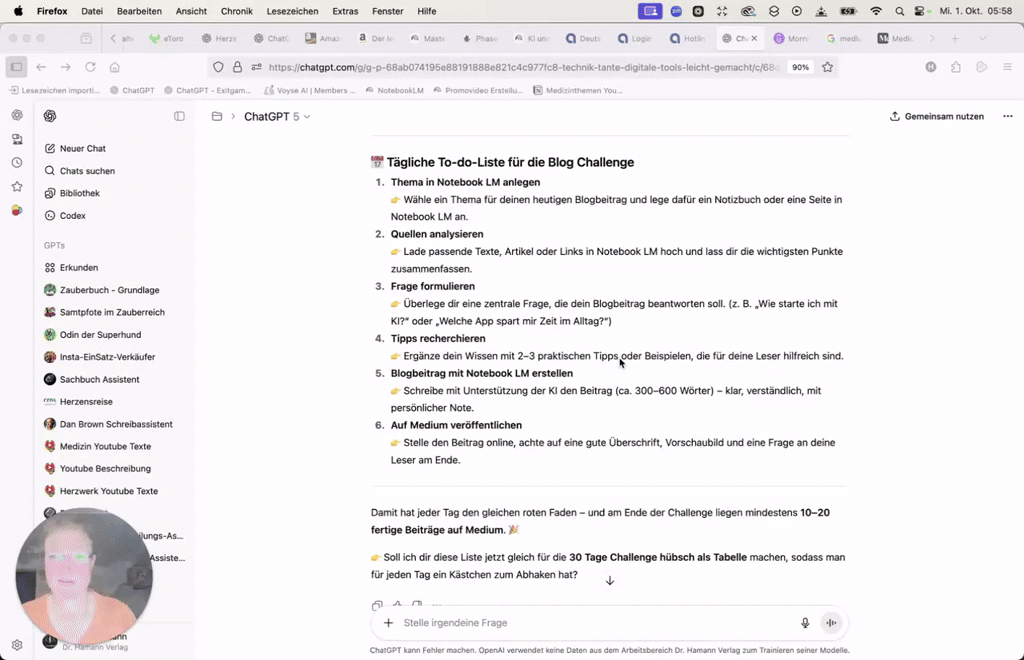Toggle voice mode in the message bar
1024x660 pixels.
831,622
